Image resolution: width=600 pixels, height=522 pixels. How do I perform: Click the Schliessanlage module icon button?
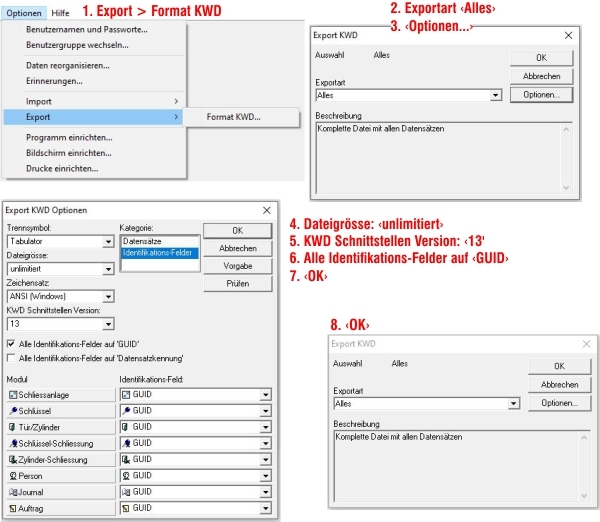point(59,395)
